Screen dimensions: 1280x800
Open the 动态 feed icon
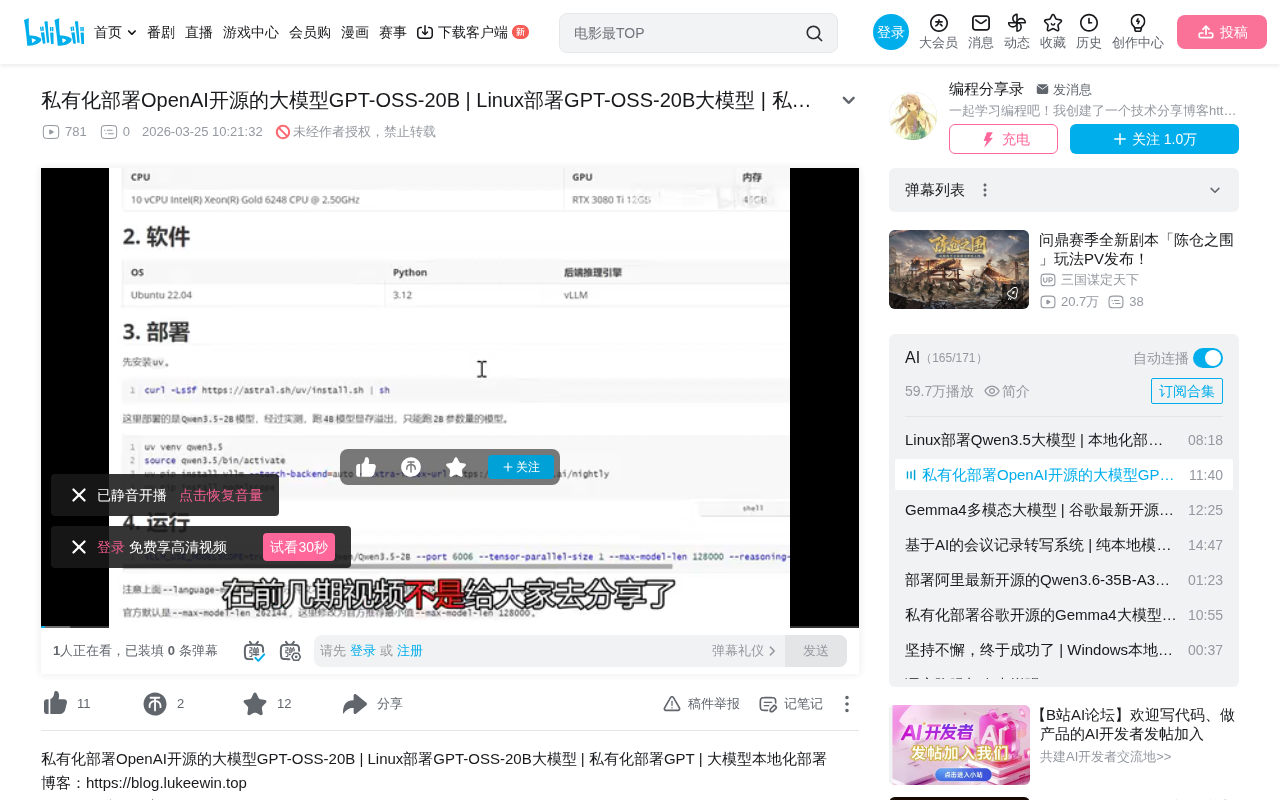[x=1017, y=32]
